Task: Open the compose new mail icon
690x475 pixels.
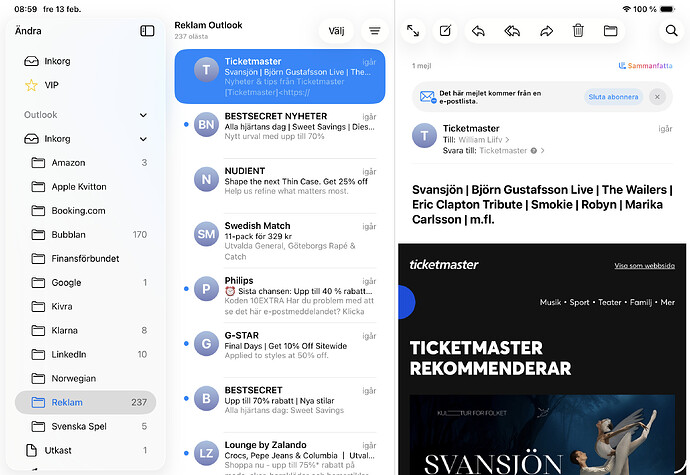Action: (x=445, y=30)
